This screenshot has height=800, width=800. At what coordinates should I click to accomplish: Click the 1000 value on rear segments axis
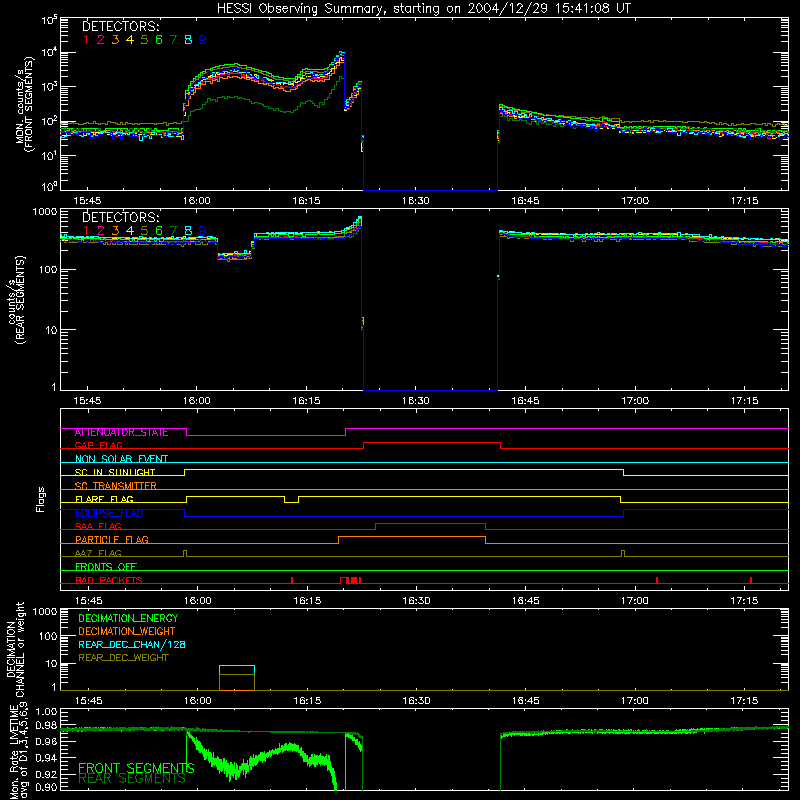pyautogui.click(x=45, y=212)
